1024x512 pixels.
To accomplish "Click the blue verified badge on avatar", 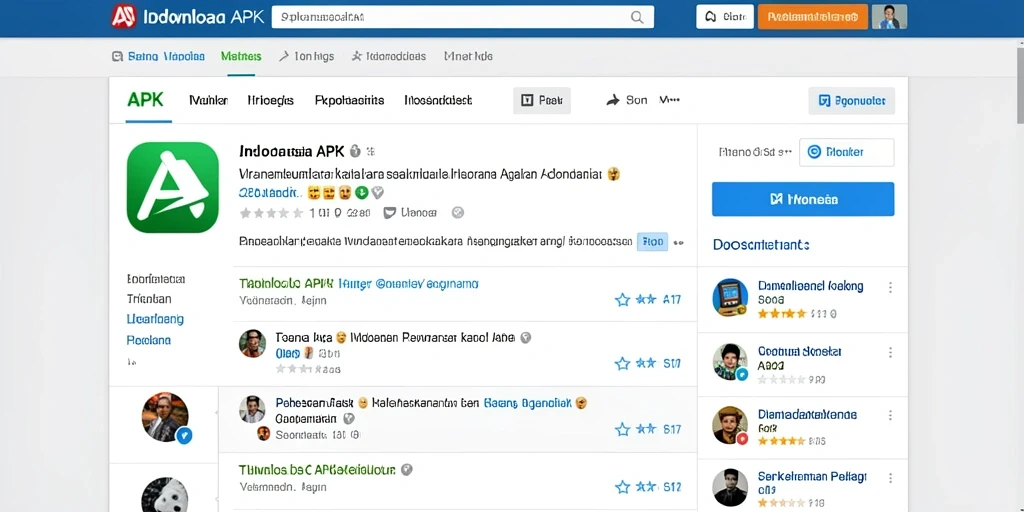I will pos(184,435).
